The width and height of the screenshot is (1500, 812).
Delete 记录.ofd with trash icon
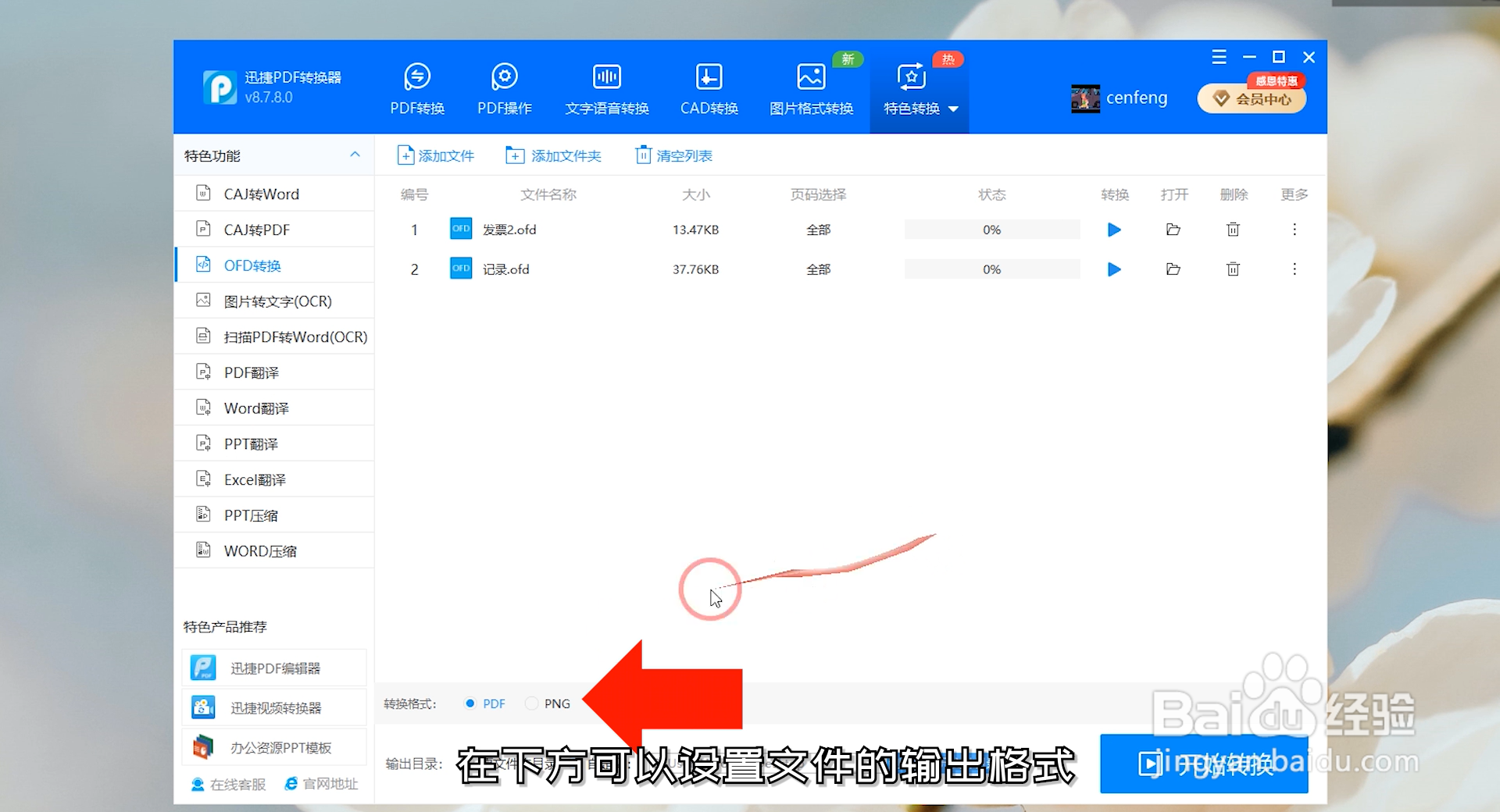(1233, 269)
